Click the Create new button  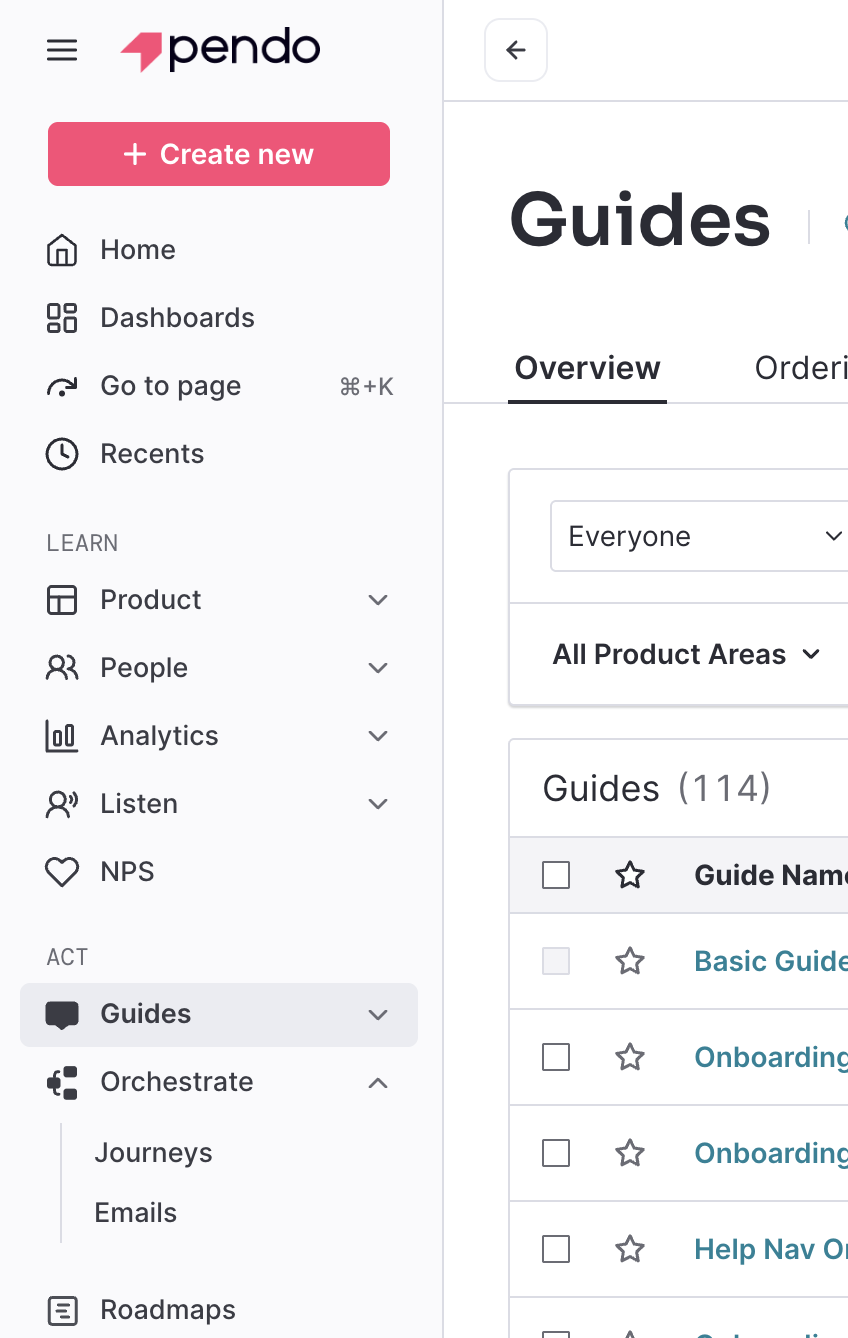click(x=219, y=154)
